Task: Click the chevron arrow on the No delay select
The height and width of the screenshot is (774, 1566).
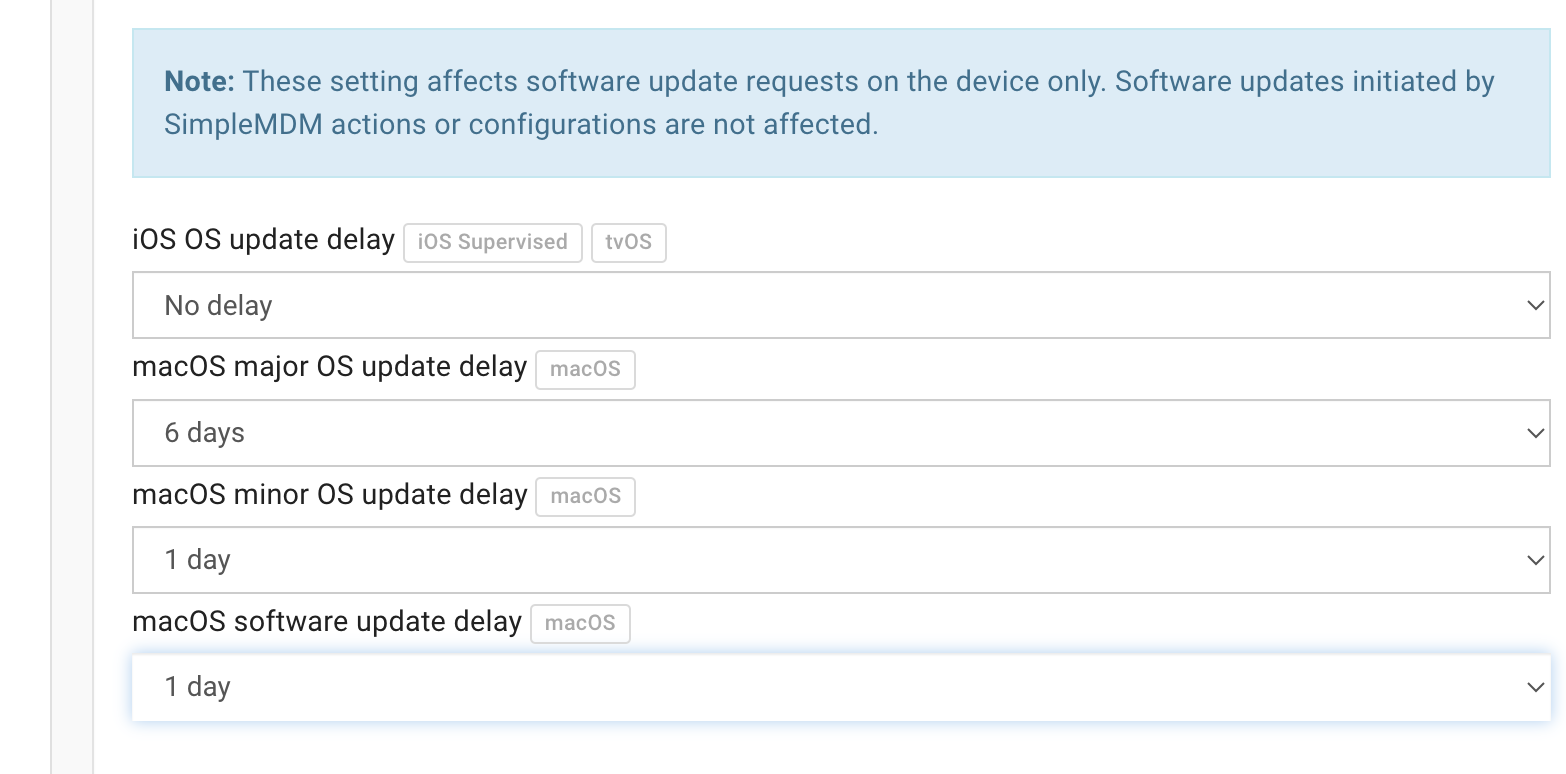Action: (x=1535, y=305)
